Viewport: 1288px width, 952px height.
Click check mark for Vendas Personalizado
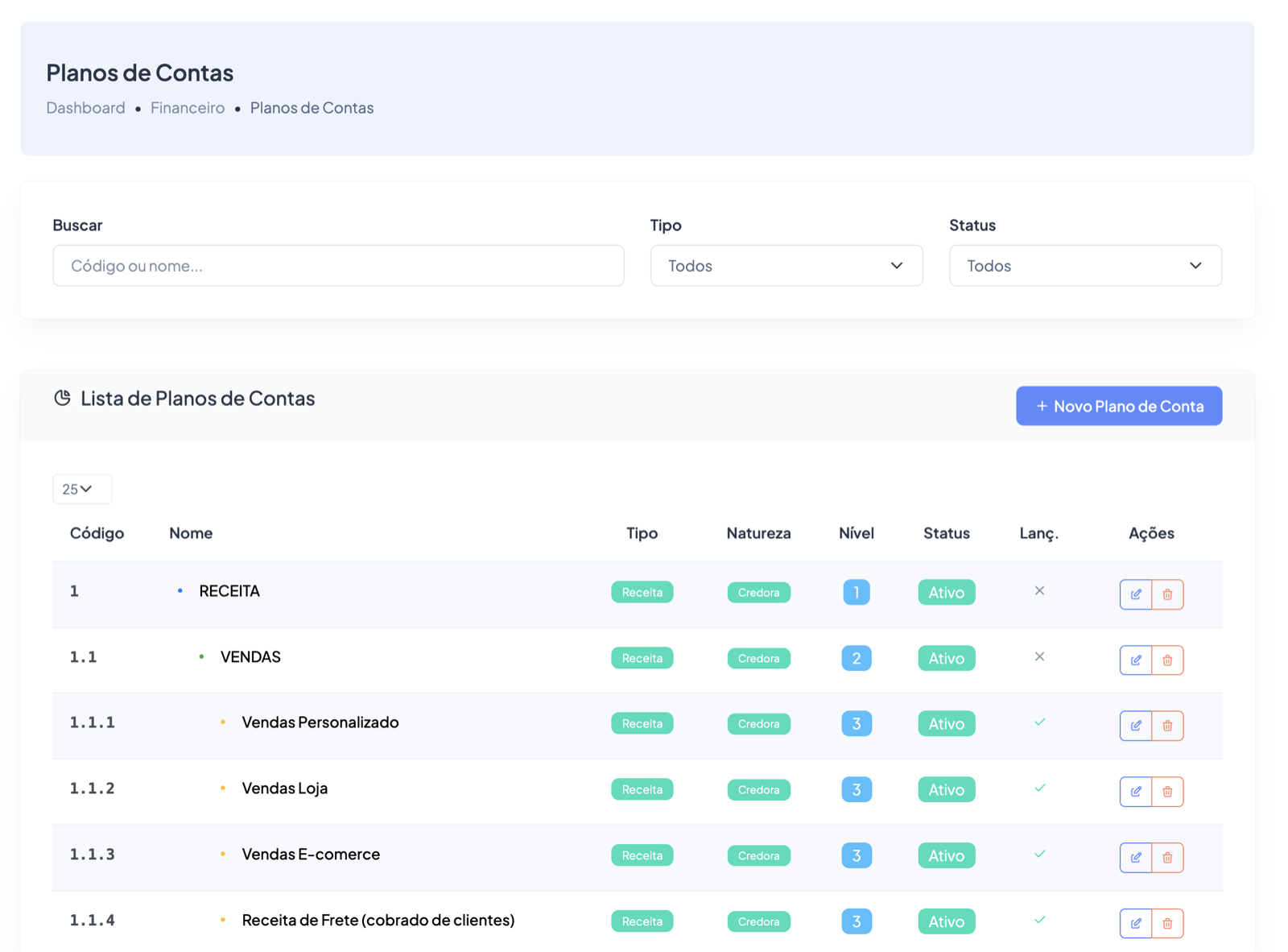tap(1039, 722)
